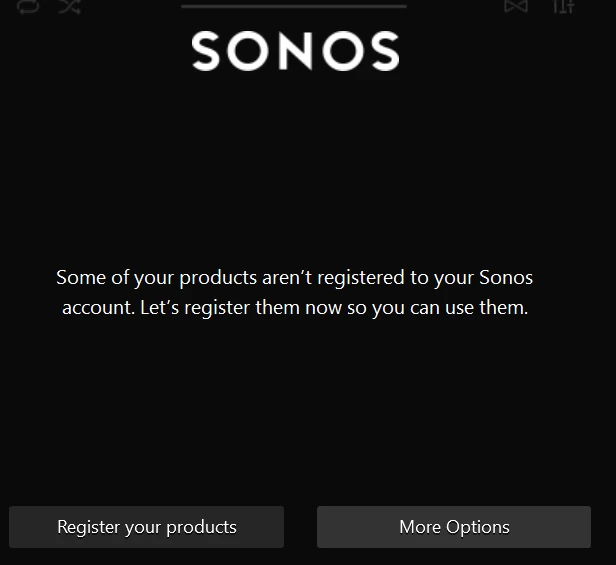
Task: Click the track progress bar at top
Action: coord(294,6)
